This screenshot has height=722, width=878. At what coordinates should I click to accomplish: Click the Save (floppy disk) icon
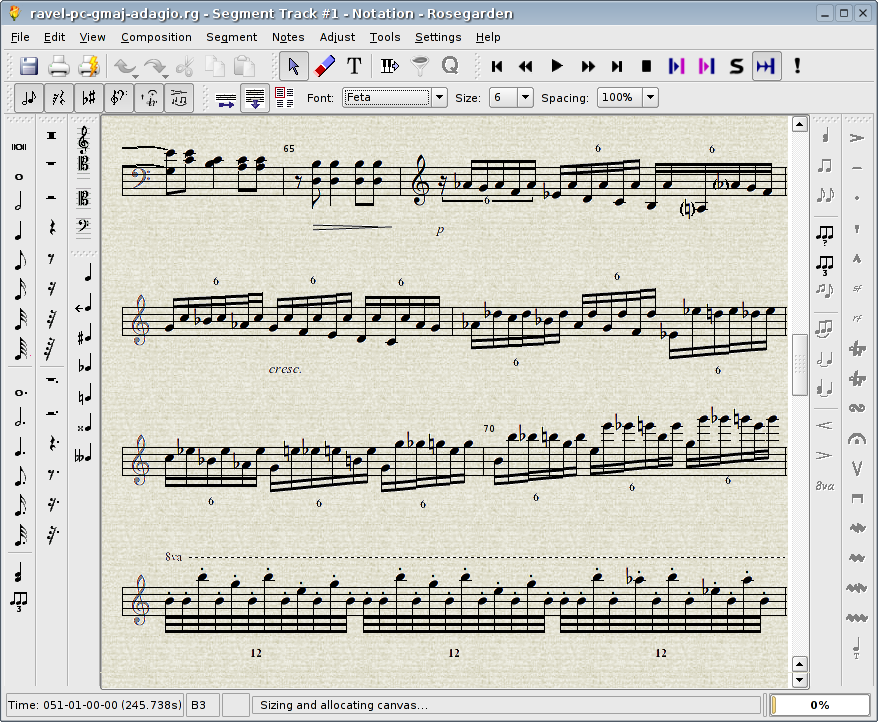[29, 66]
